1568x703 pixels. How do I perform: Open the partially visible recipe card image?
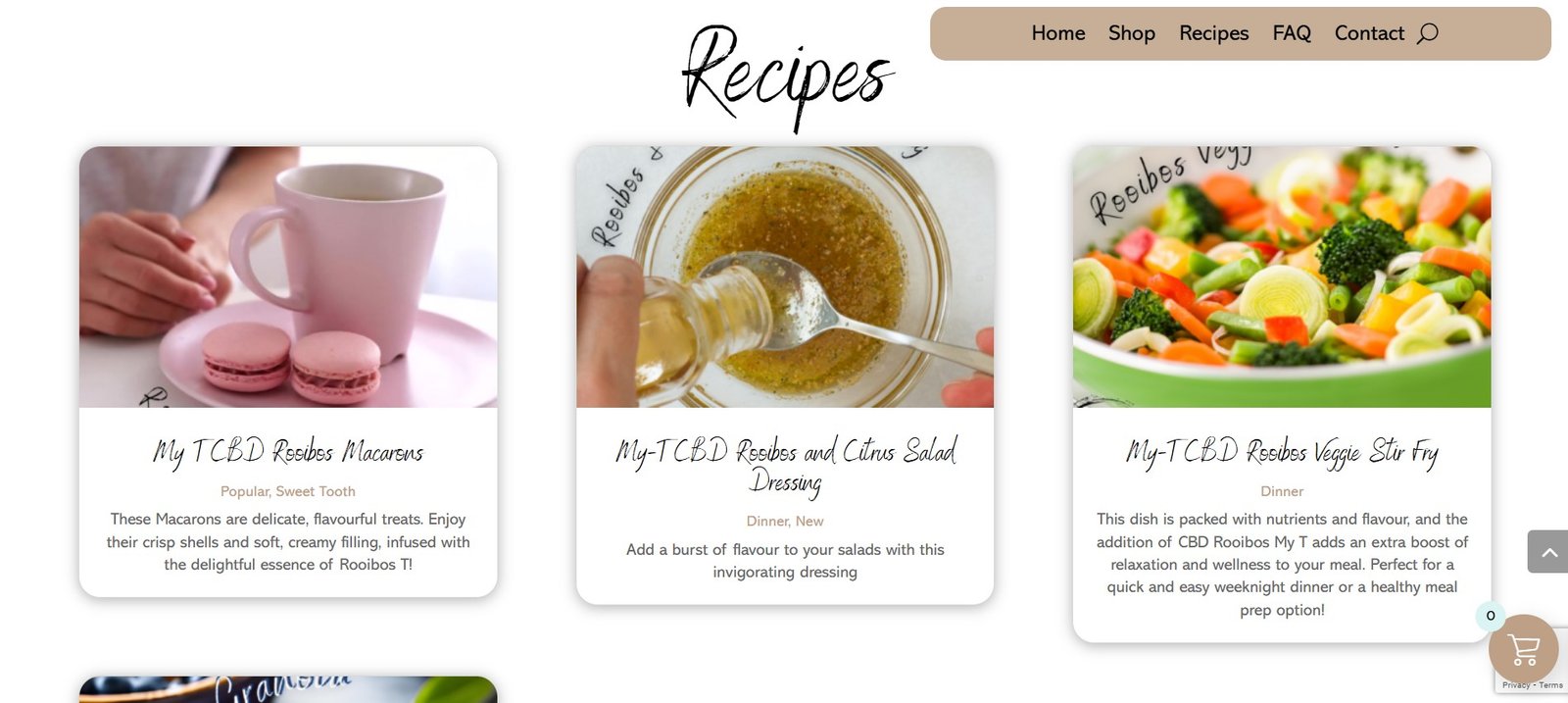pyautogui.click(x=288, y=689)
